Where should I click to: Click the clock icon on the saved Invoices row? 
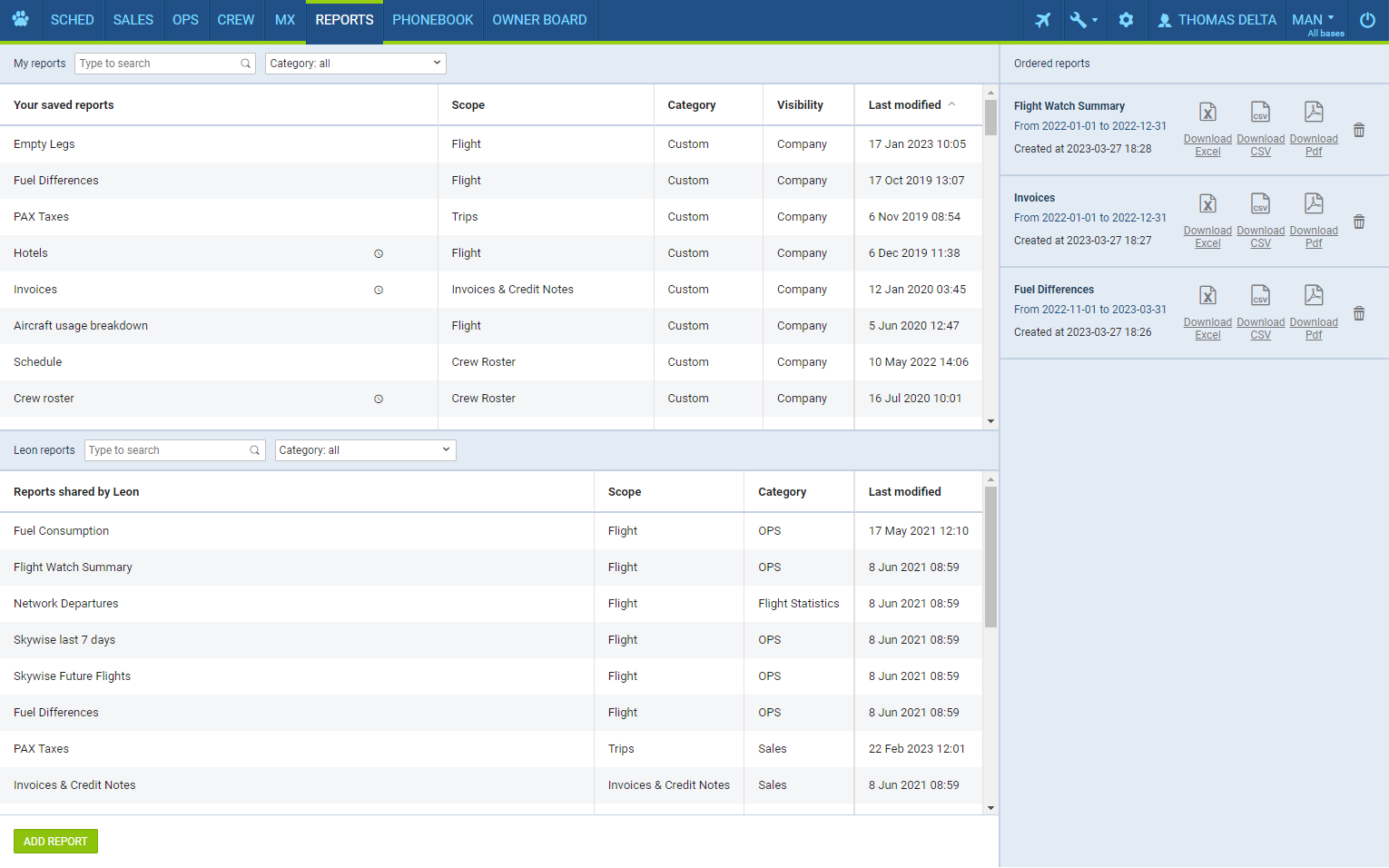coord(379,291)
